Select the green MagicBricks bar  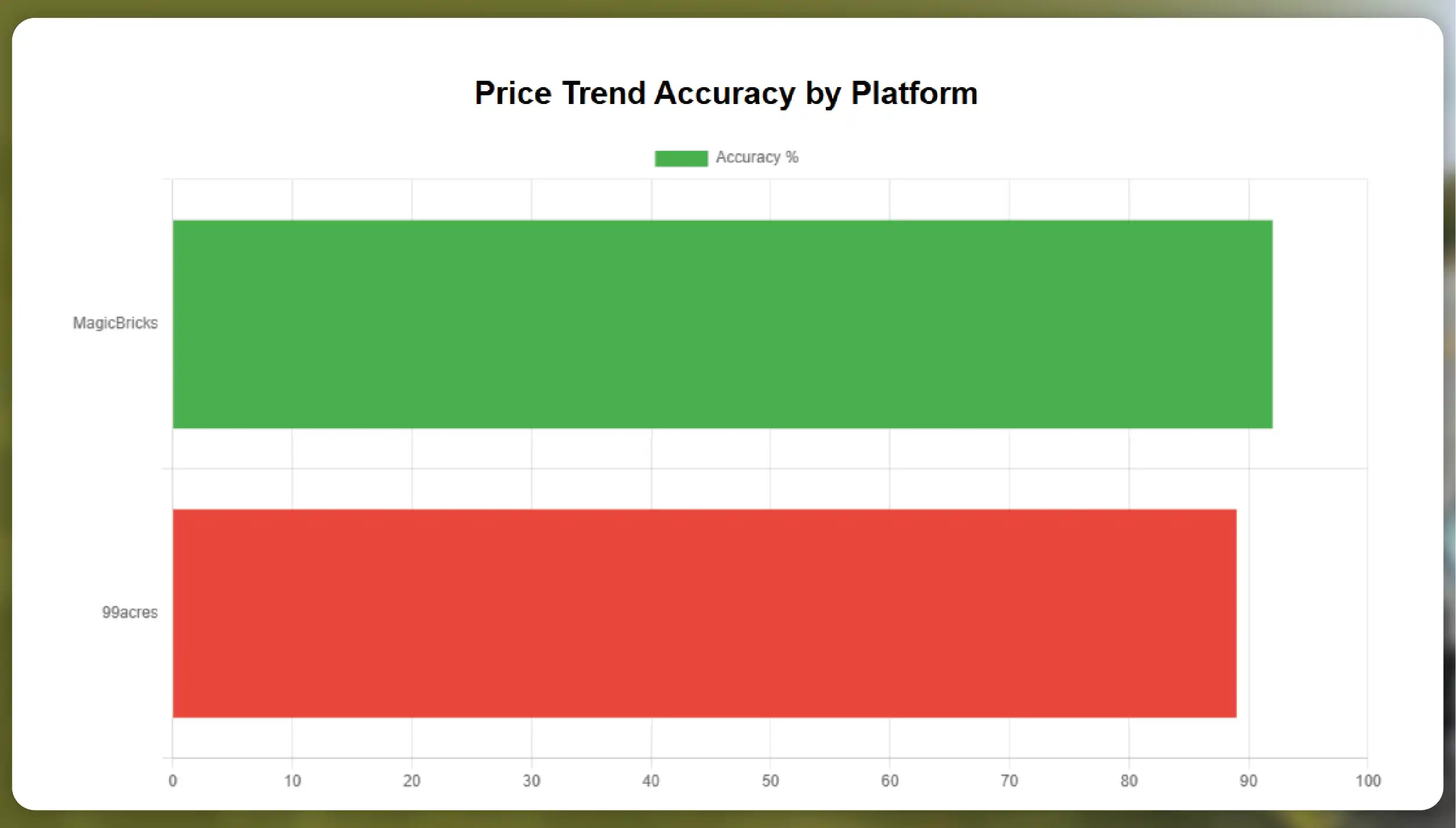tap(722, 324)
